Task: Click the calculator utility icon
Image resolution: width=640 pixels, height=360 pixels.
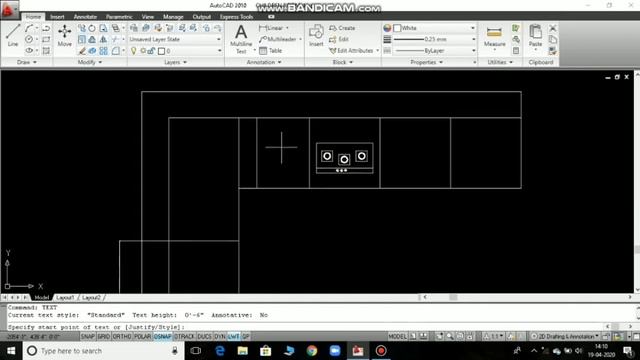Action: [516, 51]
